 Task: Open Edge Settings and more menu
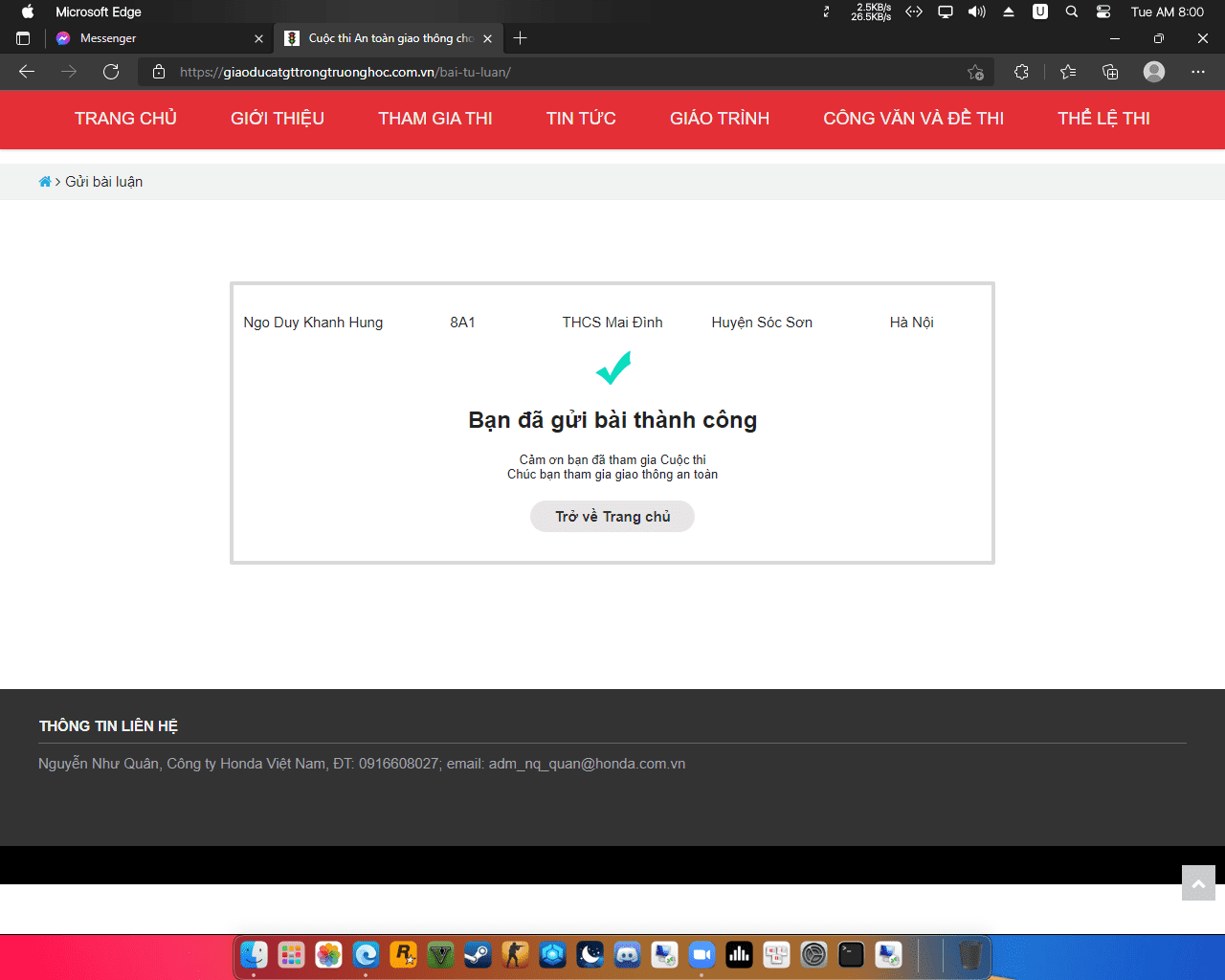(1198, 72)
